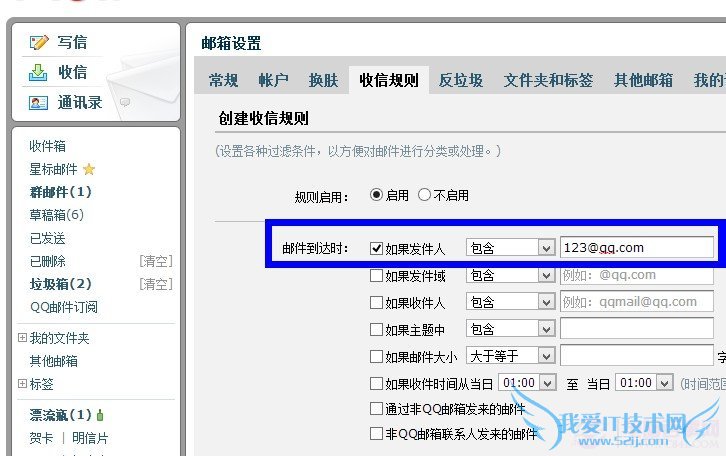
Task: Click 清空 next to 已删除
Action: tap(156, 261)
